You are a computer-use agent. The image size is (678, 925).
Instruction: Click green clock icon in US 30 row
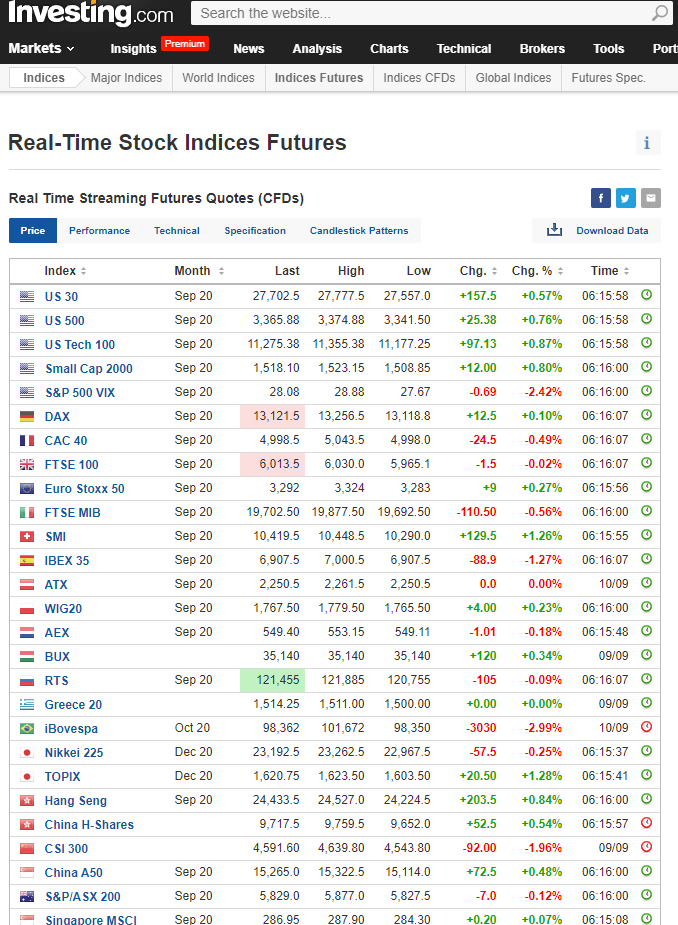pyautogui.click(x=646, y=295)
